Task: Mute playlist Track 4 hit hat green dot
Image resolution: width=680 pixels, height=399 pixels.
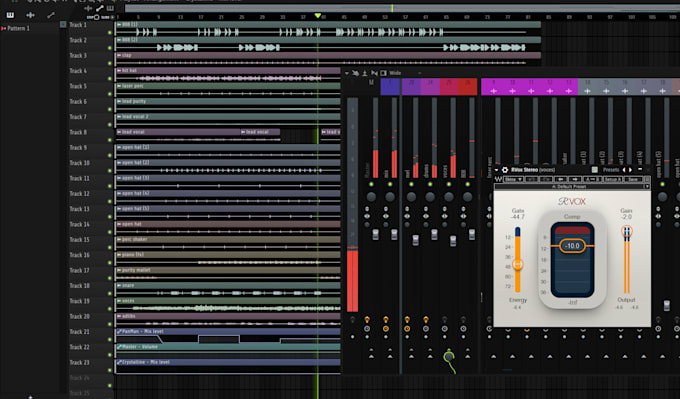Action: pyautogui.click(x=110, y=78)
